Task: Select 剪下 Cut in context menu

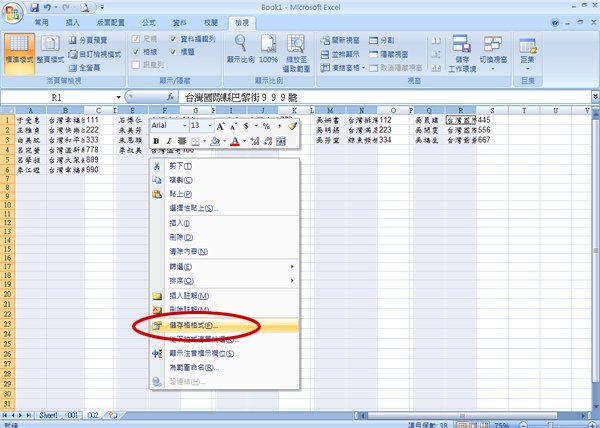Action: (x=224, y=166)
